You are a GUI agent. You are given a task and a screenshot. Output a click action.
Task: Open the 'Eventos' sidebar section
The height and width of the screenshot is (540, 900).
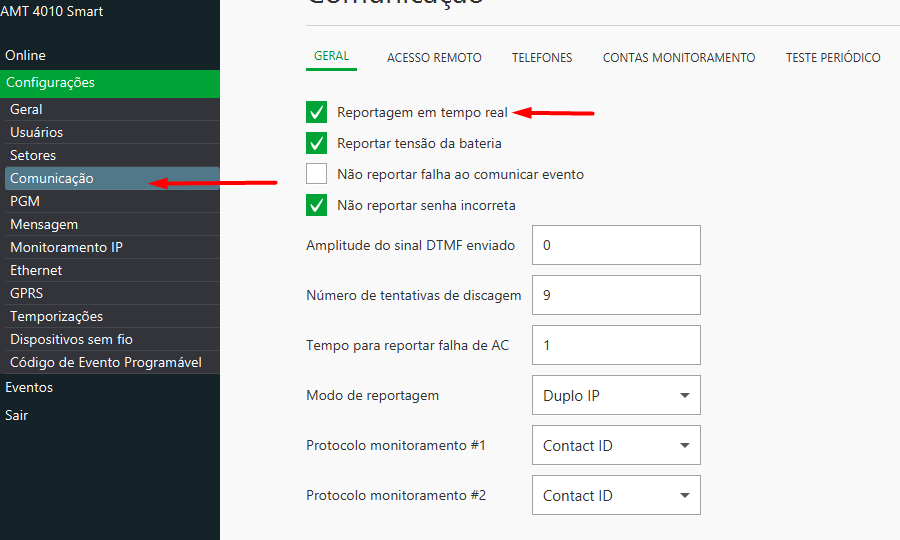pos(29,387)
